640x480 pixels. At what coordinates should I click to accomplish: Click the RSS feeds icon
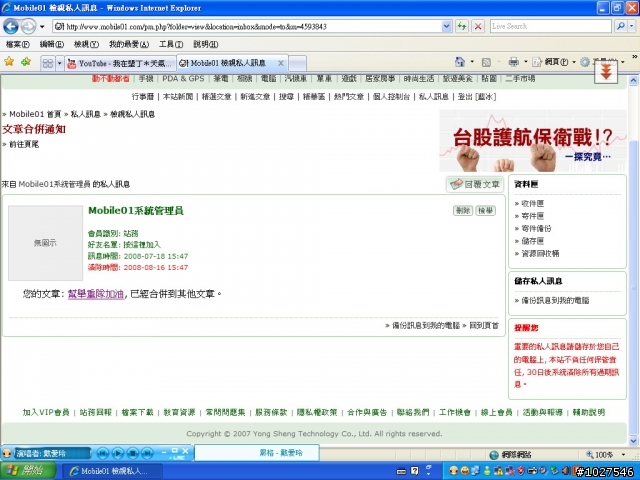click(486, 62)
